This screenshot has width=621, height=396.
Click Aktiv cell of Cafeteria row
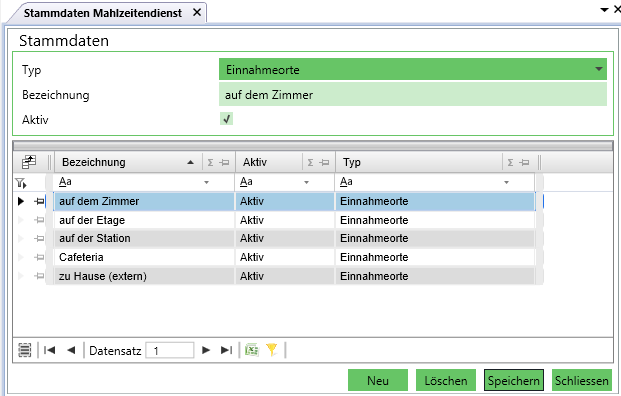coord(285,257)
